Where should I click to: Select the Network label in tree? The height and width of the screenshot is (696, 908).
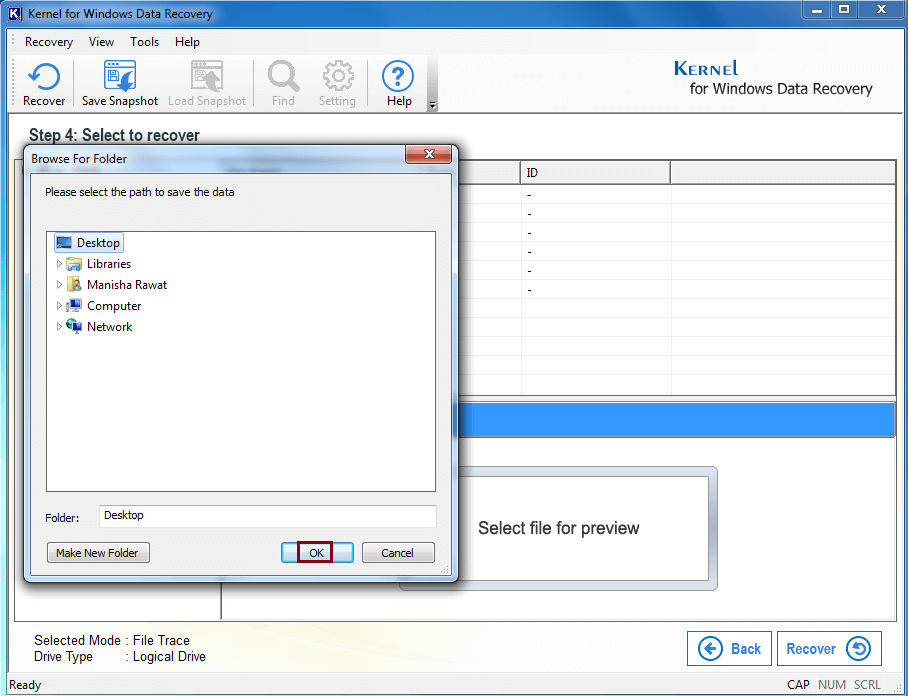(109, 327)
